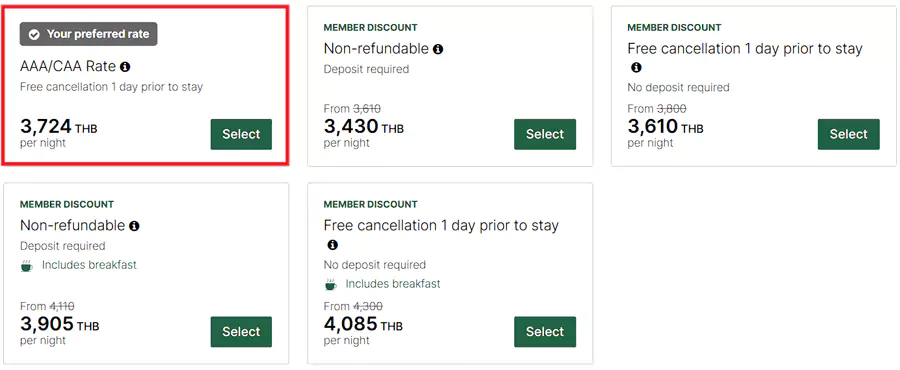Click info icon on 3,905 THB Non-refundable rate
Image resolution: width=900 pixels, height=370 pixels.
point(134,226)
